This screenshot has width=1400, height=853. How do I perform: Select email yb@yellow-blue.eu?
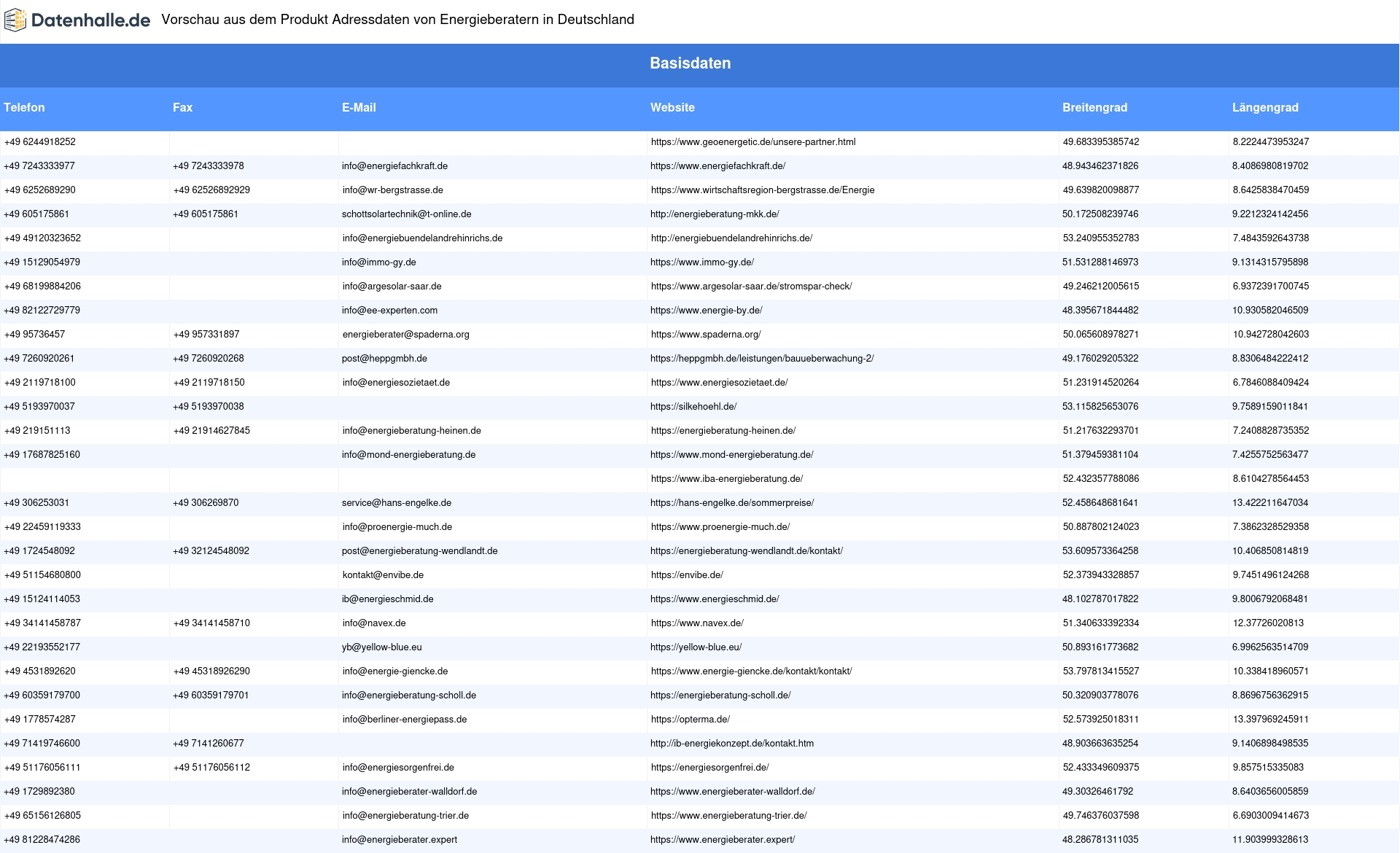(382, 647)
